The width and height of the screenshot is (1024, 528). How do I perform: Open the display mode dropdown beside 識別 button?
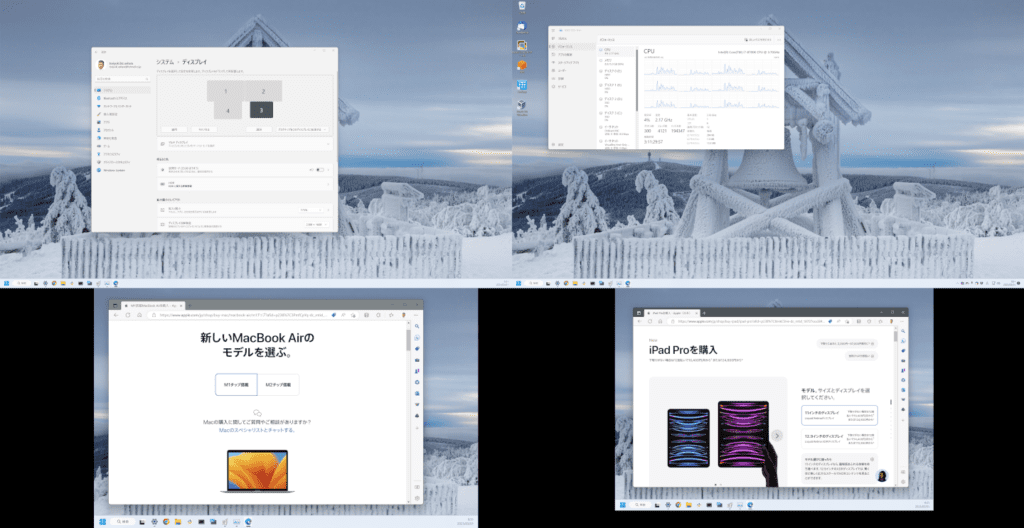302,129
